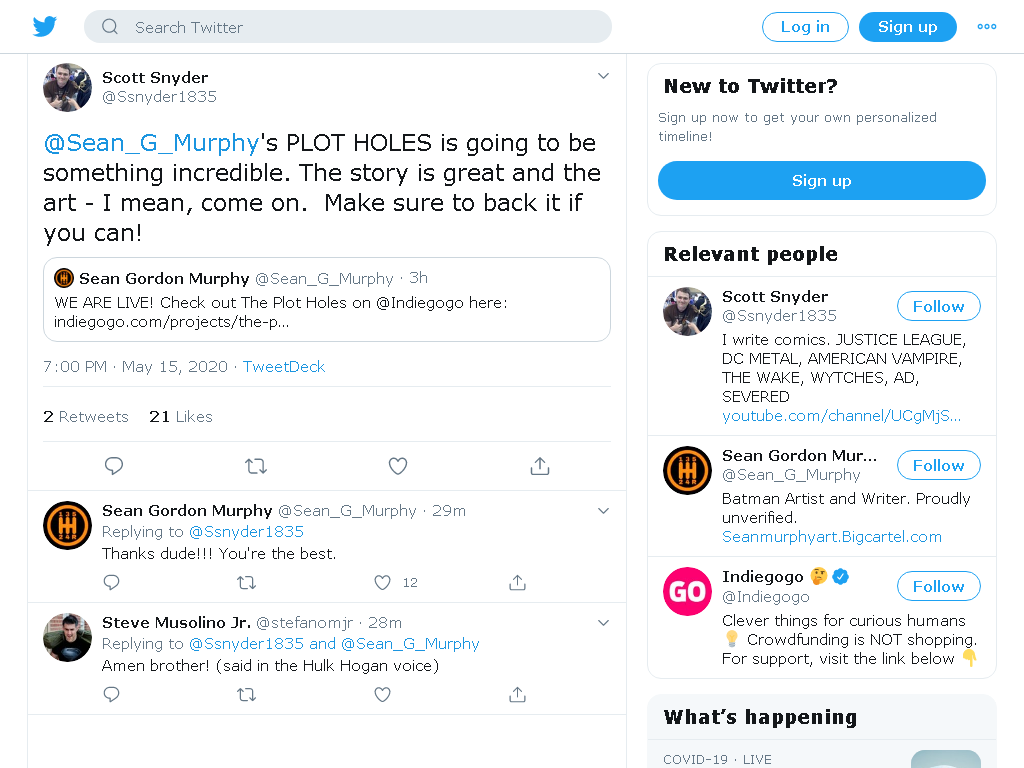Screen dimensions: 1024x768
Task: Open the @Sean_G_Murphy mention link in tweet
Action: tap(152, 142)
